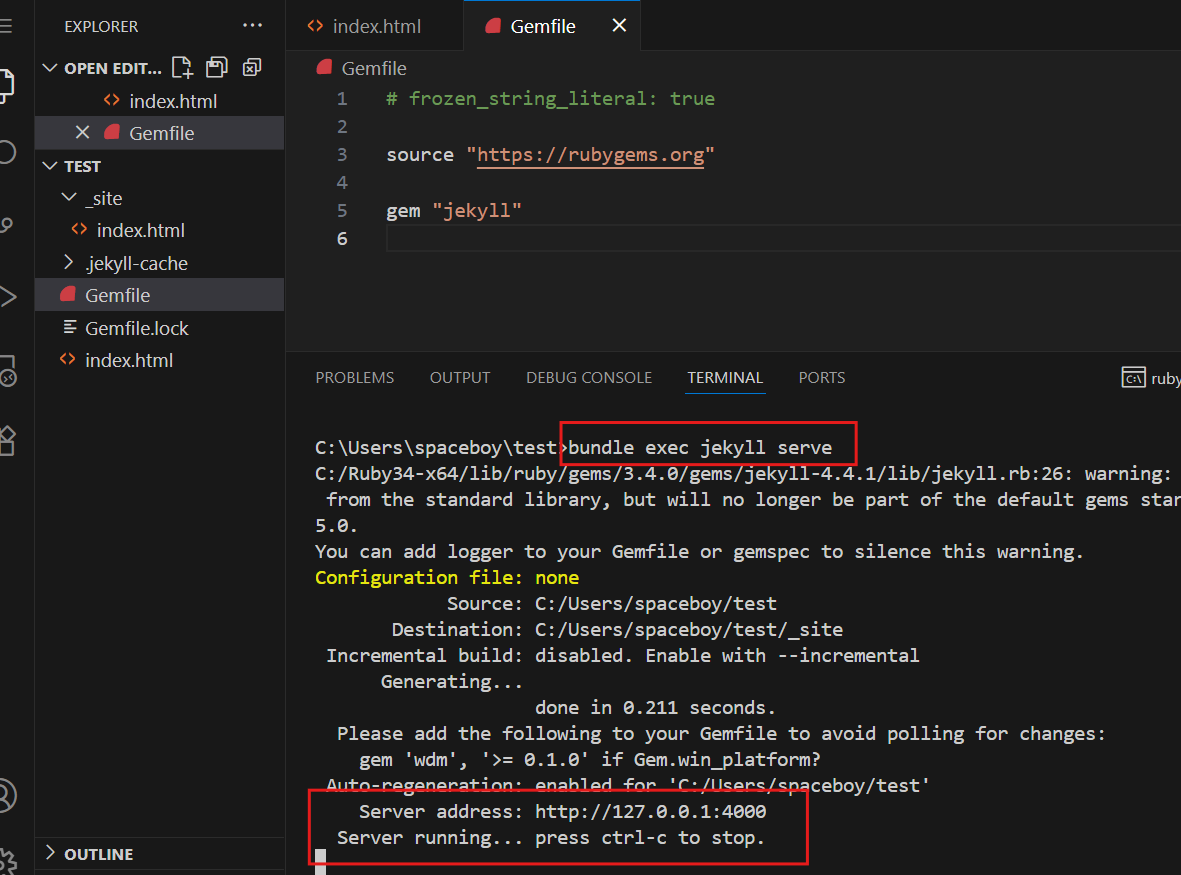This screenshot has width=1181, height=875.
Task: Open index.html inside the _site folder
Action: point(160,230)
